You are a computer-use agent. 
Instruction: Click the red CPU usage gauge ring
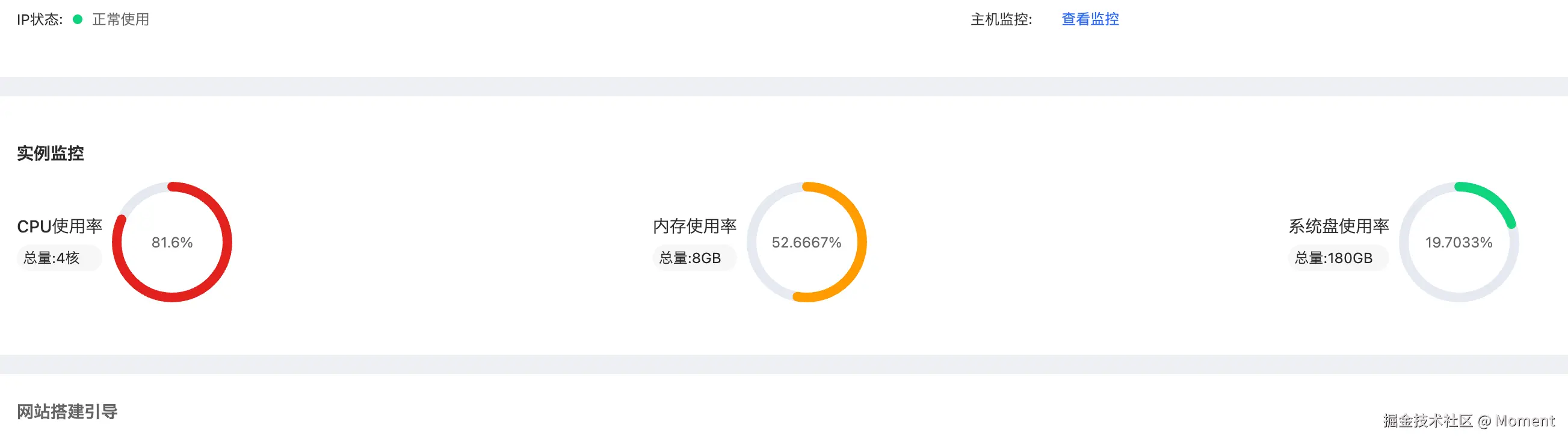click(226, 242)
